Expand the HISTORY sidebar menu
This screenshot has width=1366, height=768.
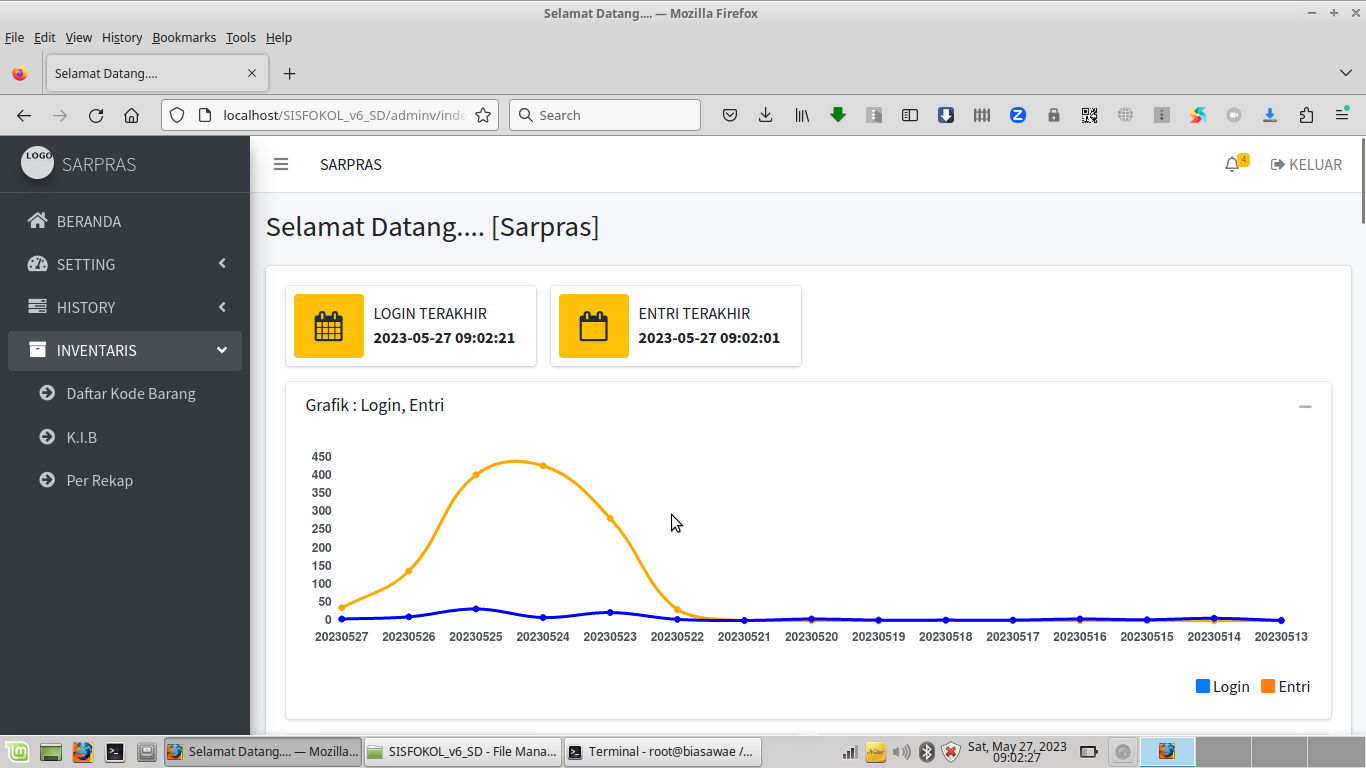click(x=125, y=307)
